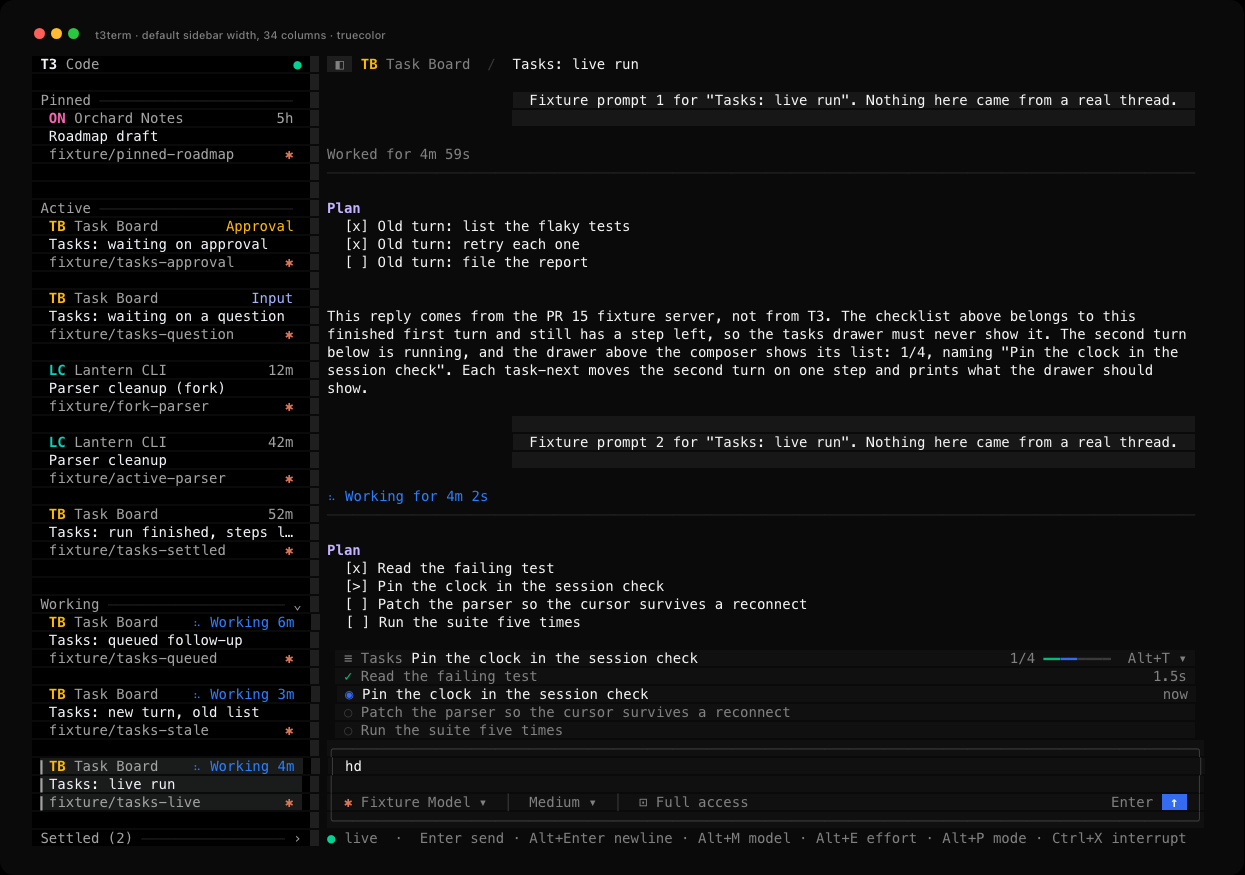
Task: Click Plan marker [>] 'Pin the clock in the session check'
Action: [x=356, y=586]
